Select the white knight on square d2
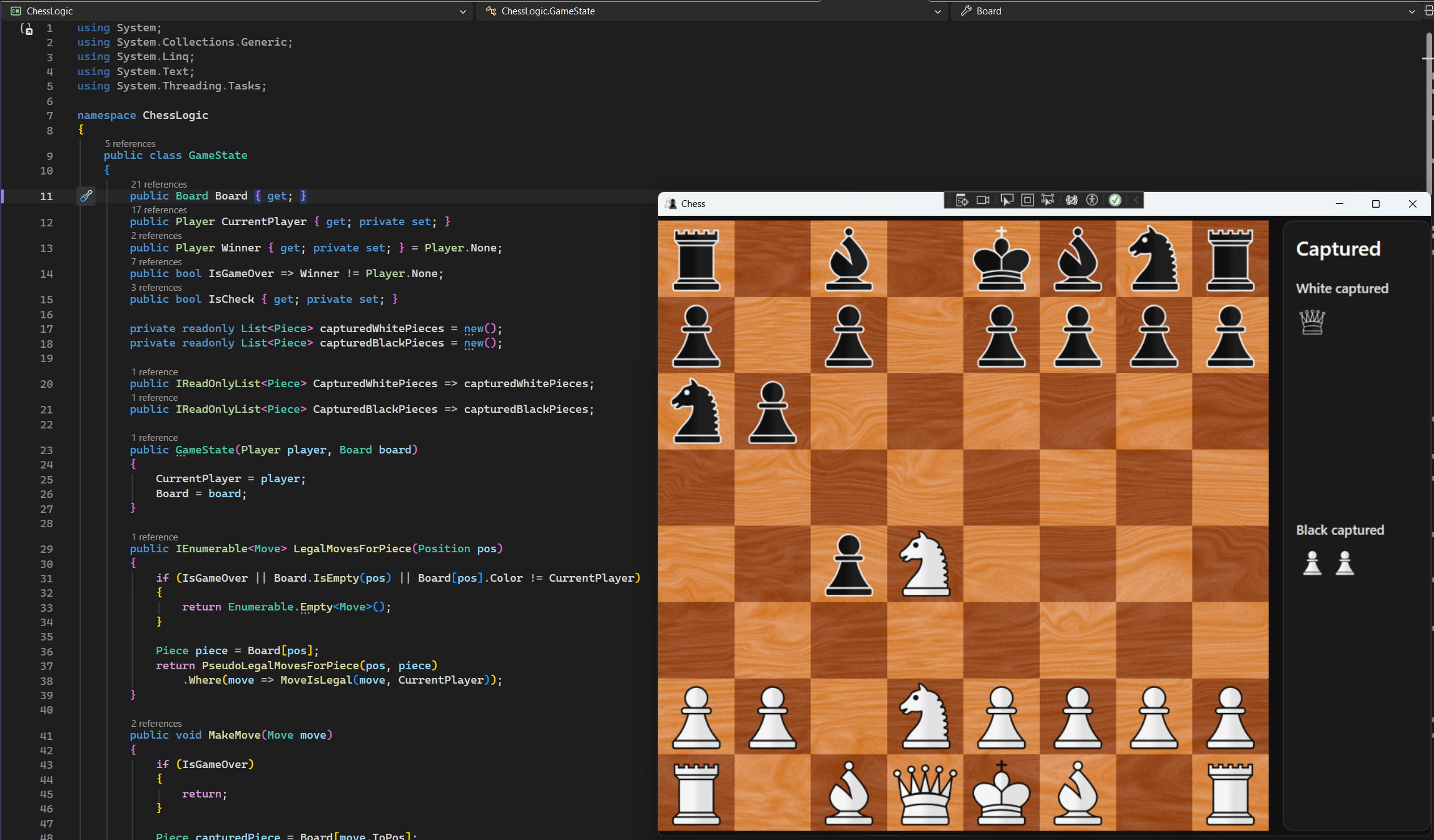The height and width of the screenshot is (840, 1434). 925,716
